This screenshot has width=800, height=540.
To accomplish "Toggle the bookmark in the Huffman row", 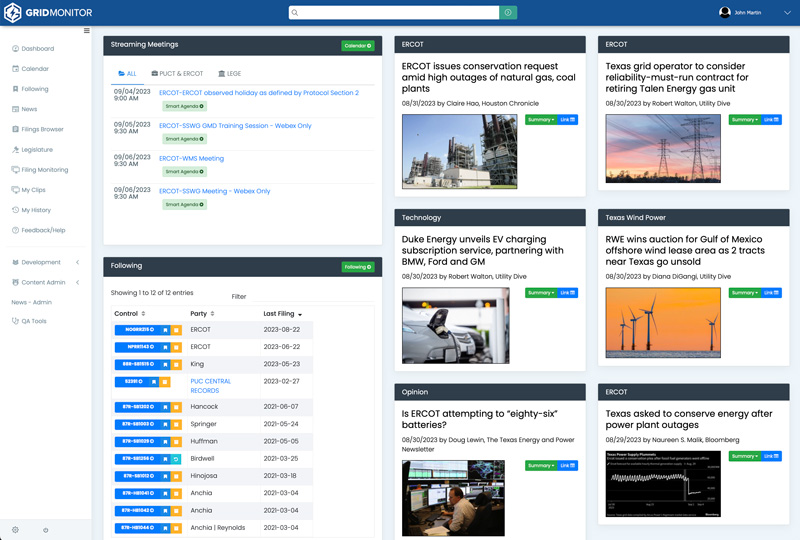I will 165,441.
